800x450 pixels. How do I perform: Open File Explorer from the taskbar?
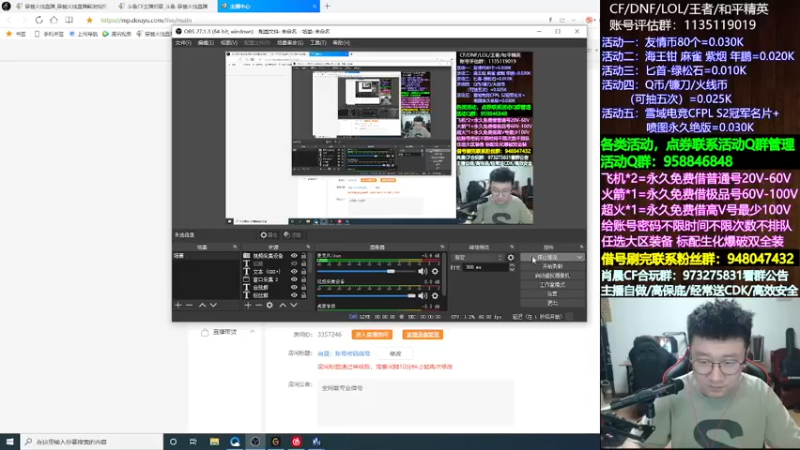point(214,442)
